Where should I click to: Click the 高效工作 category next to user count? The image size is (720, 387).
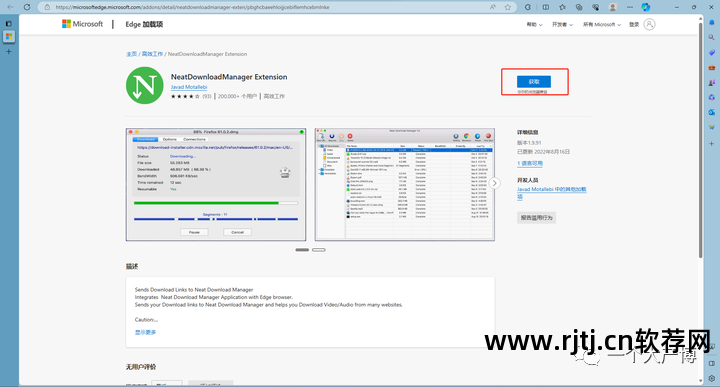[x=274, y=96]
